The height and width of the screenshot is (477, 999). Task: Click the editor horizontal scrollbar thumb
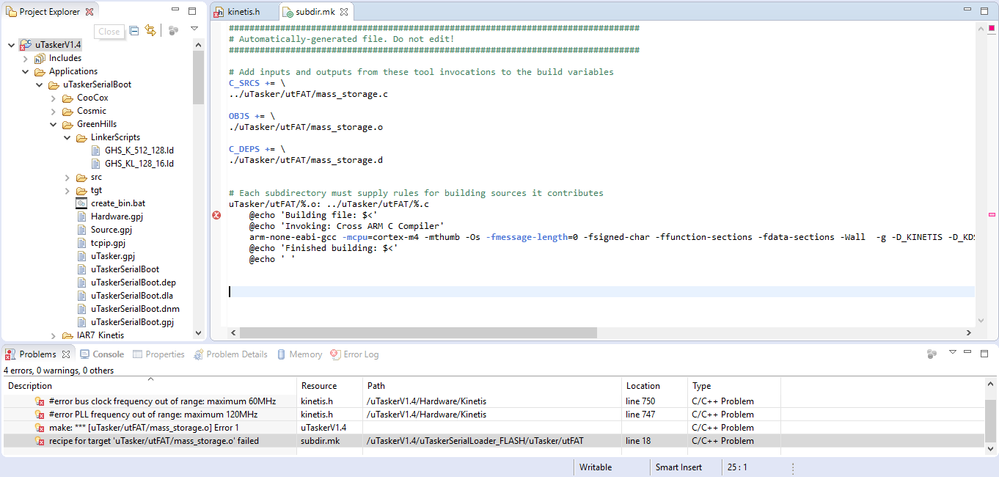[418, 333]
